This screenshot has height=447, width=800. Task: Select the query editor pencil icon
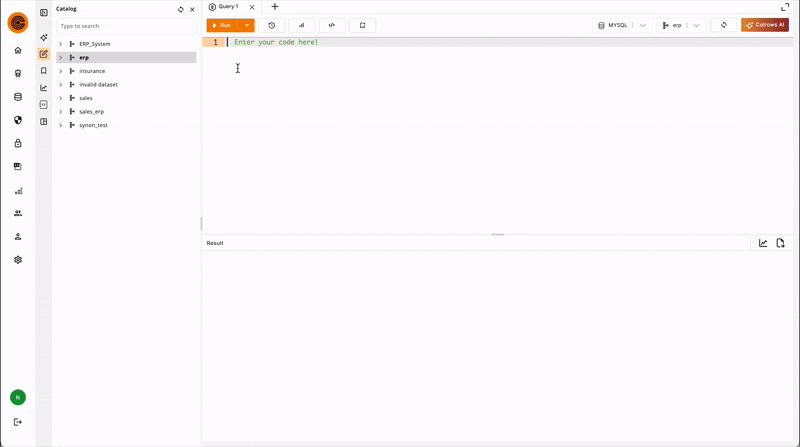click(x=44, y=54)
